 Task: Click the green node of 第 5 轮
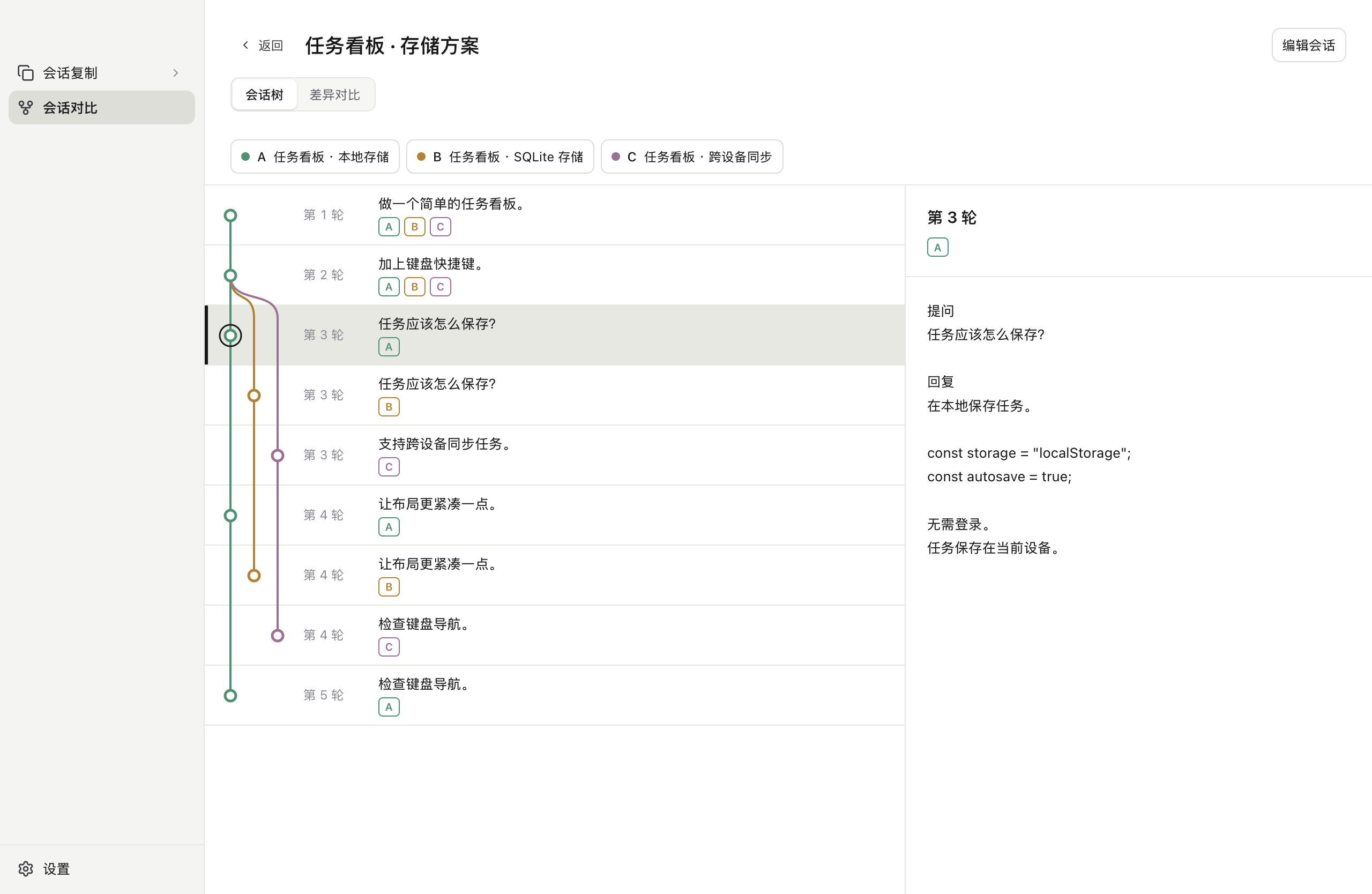tap(230, 696)
